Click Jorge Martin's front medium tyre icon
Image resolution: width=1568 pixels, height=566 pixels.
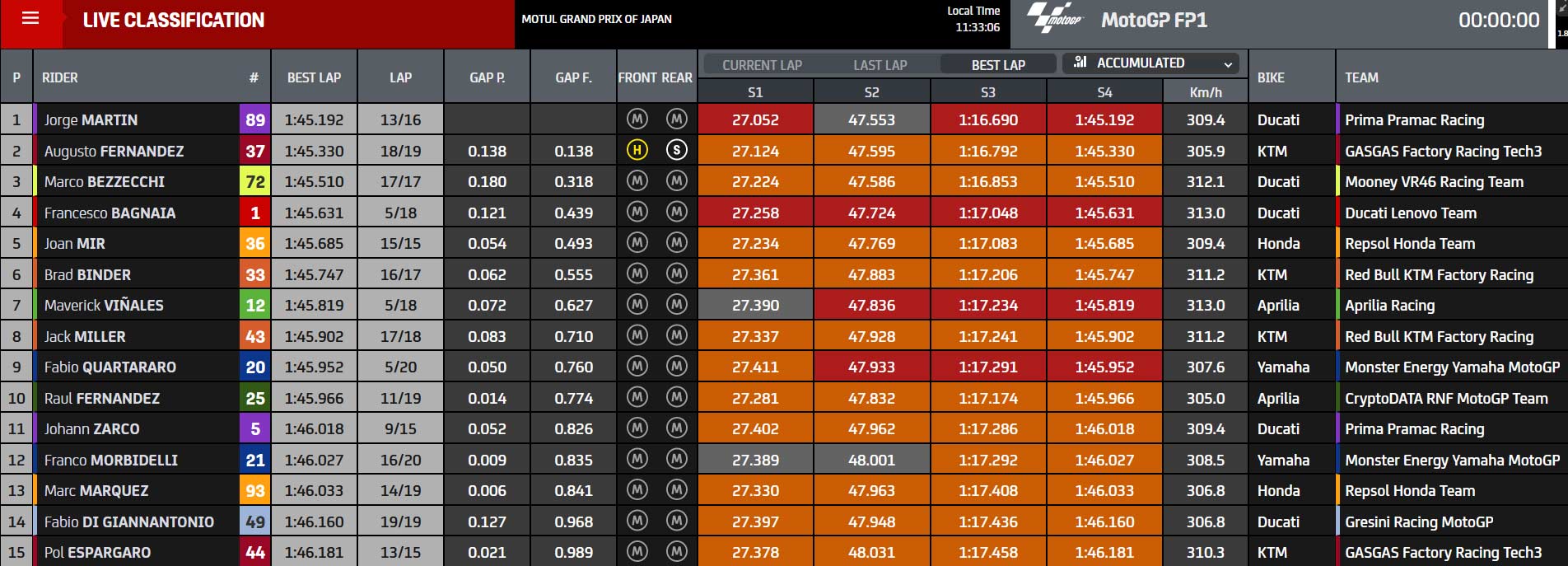tap(637, 119)
